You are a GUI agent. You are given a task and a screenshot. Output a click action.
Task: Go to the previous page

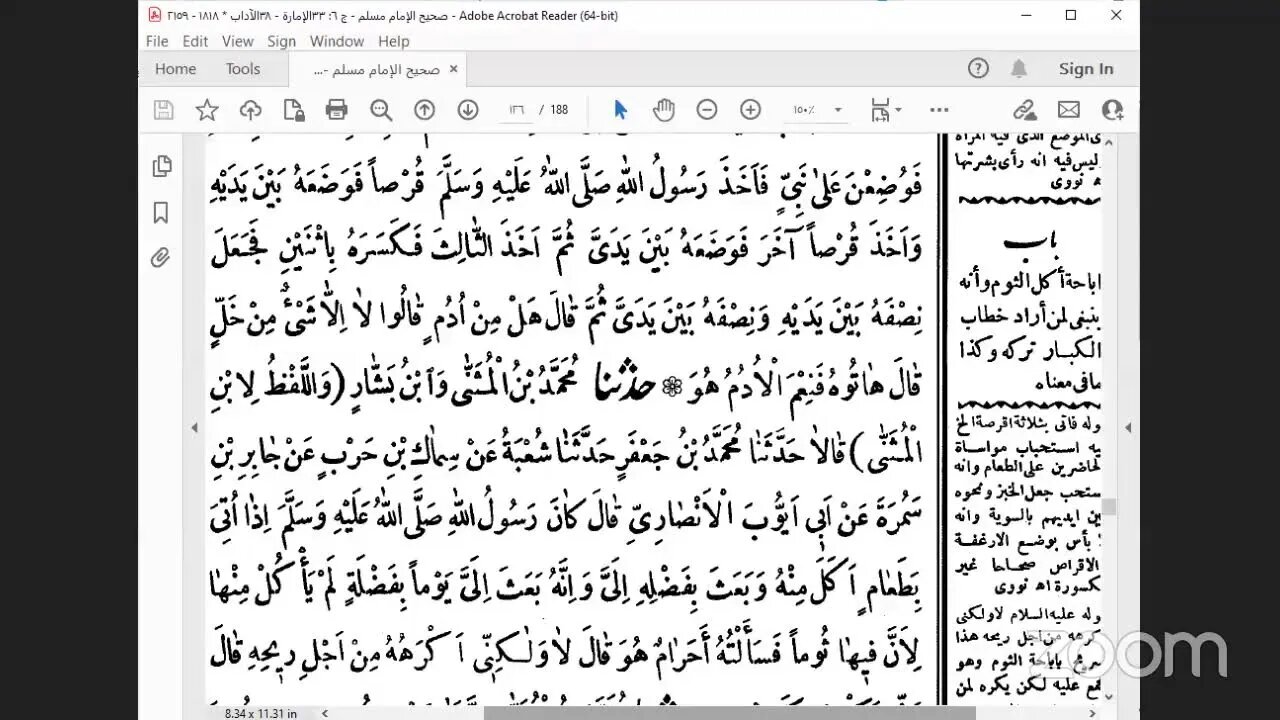coord(425,110)
